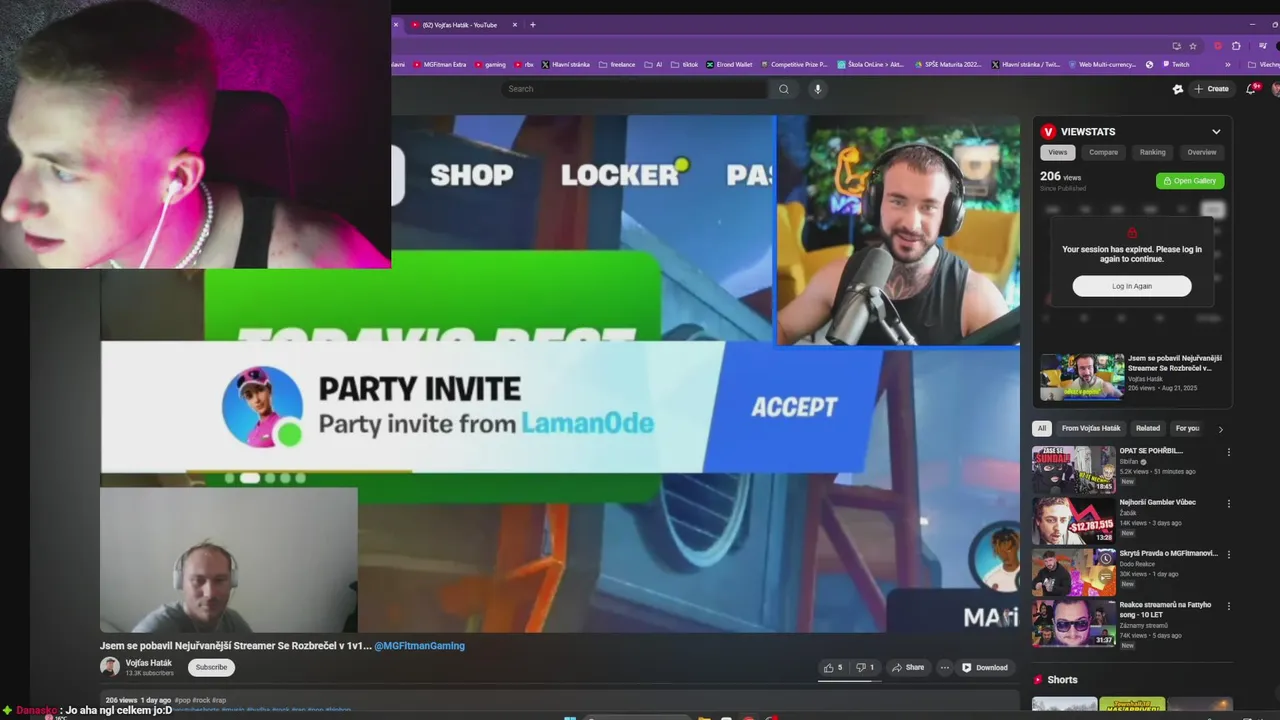Screen dimensions: 1280x720
Task: Open browser extensions puzzle icon
Action: [x=1236, y=46]
